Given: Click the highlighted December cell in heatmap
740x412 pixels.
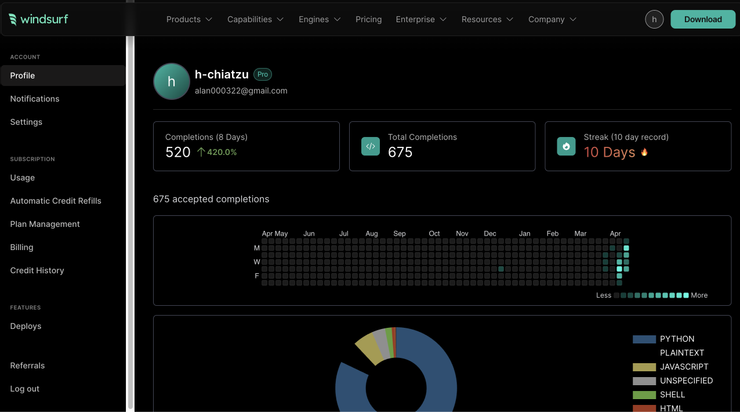Looking at the screenshot, I should 501,269.
